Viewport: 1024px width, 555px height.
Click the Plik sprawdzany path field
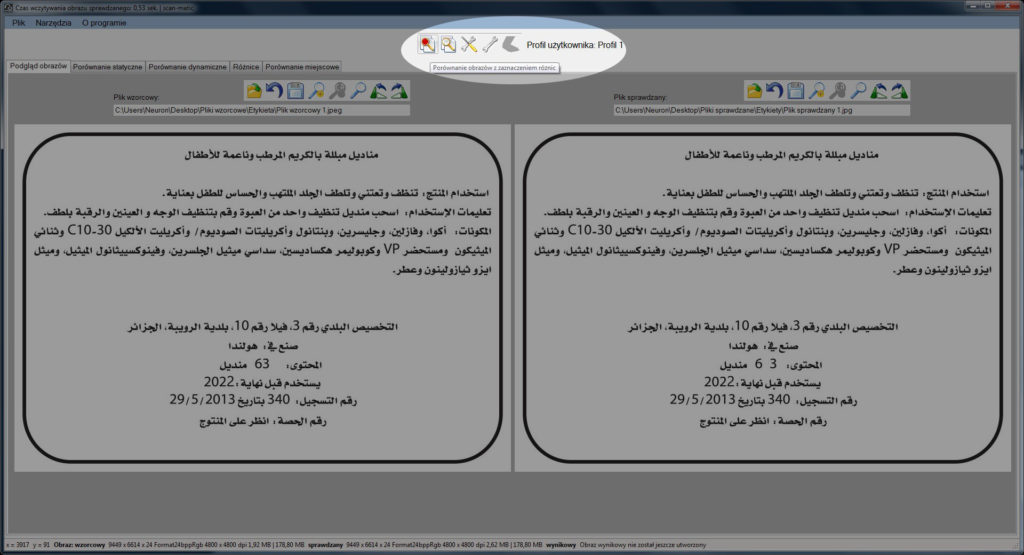point(761,110)
